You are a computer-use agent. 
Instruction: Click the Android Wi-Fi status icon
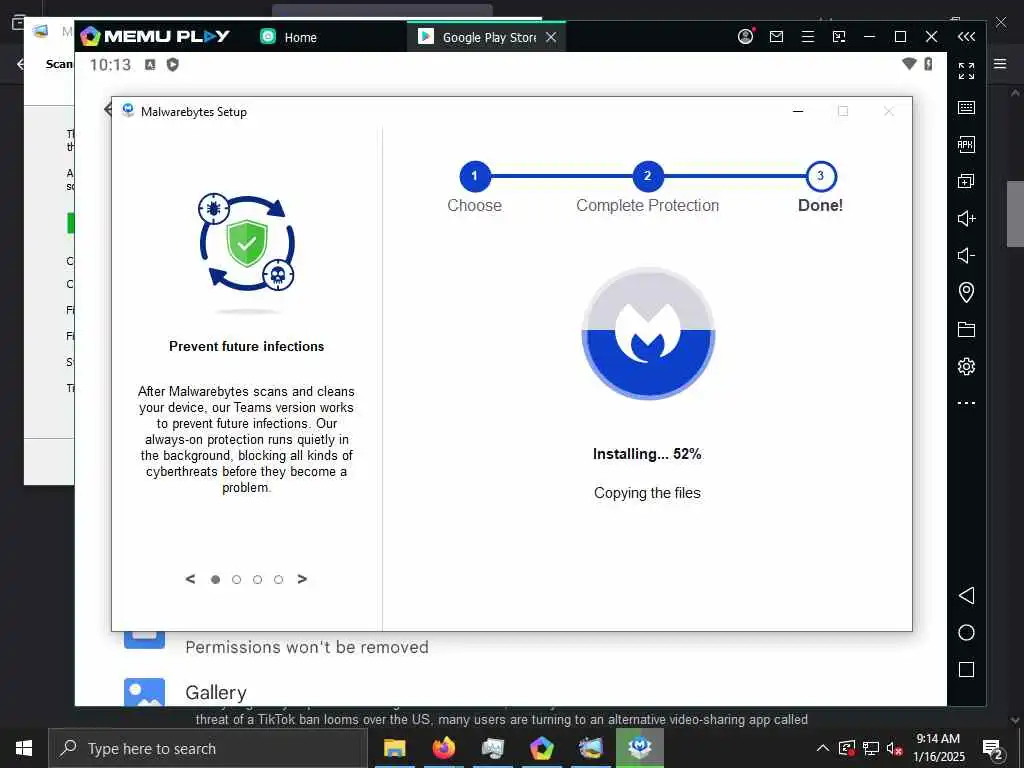point(909,63)
